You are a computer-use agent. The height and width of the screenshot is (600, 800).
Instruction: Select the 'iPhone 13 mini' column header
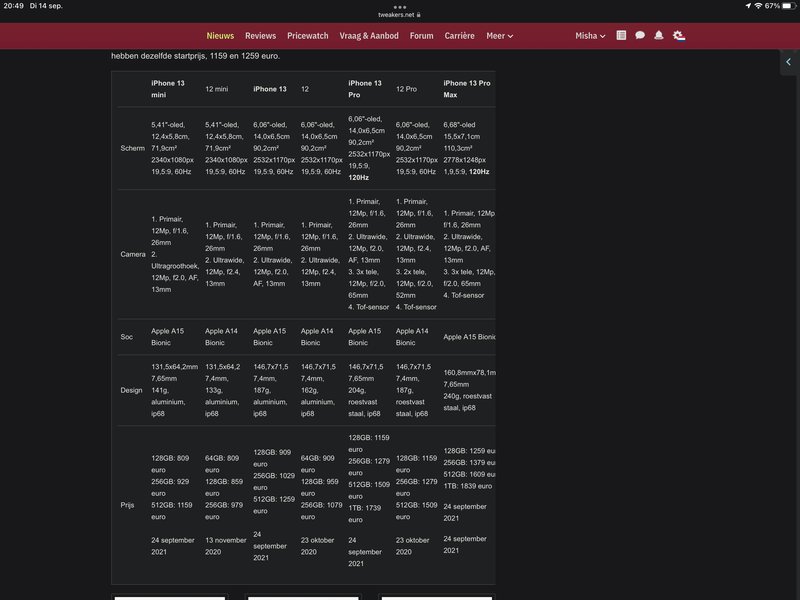tap(168, 89)
